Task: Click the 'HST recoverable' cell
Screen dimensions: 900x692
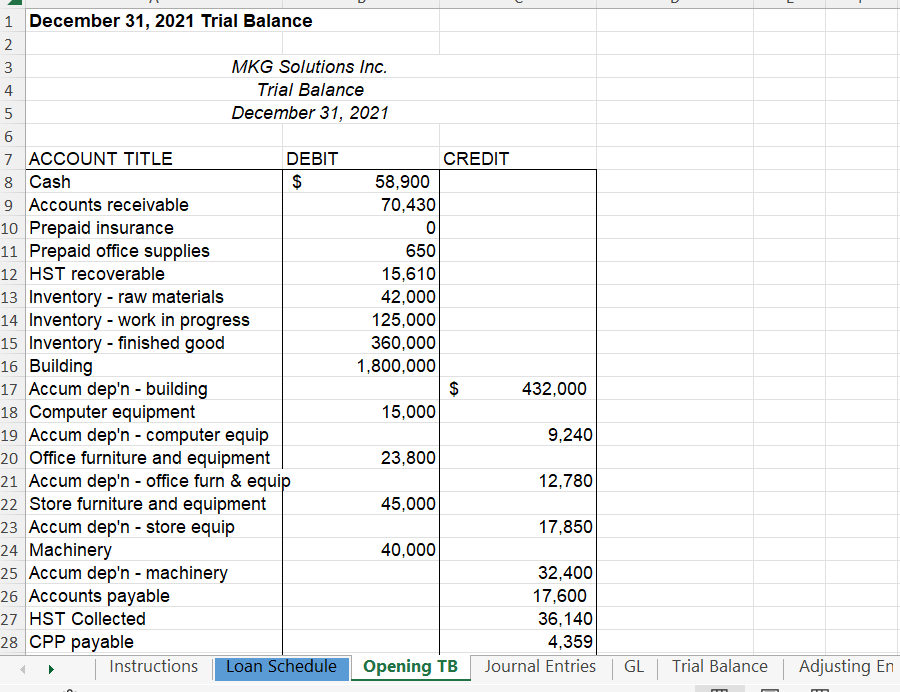Action: click(154, 274)
